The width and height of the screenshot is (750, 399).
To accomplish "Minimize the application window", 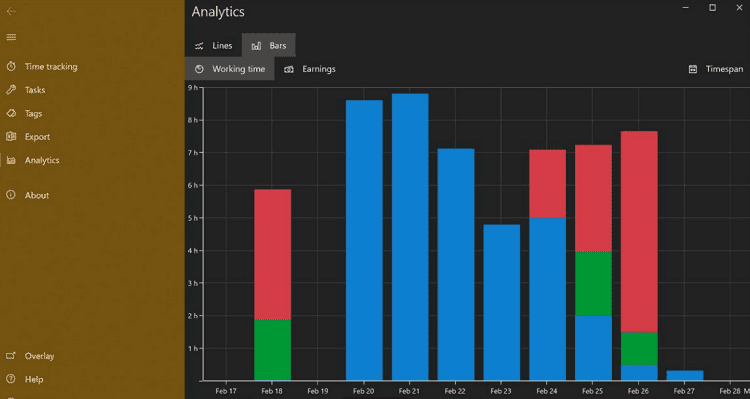I will tap(686, 8).
